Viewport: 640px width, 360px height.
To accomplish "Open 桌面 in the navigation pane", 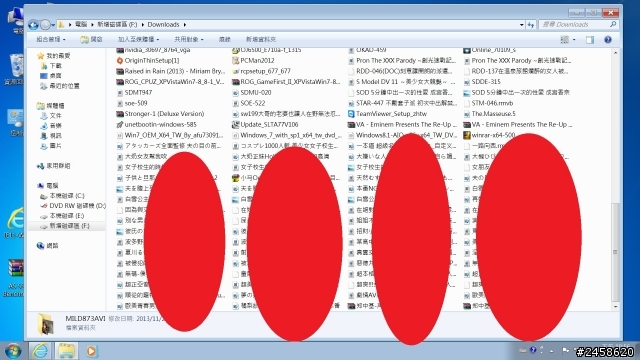I will click(51, 76).
